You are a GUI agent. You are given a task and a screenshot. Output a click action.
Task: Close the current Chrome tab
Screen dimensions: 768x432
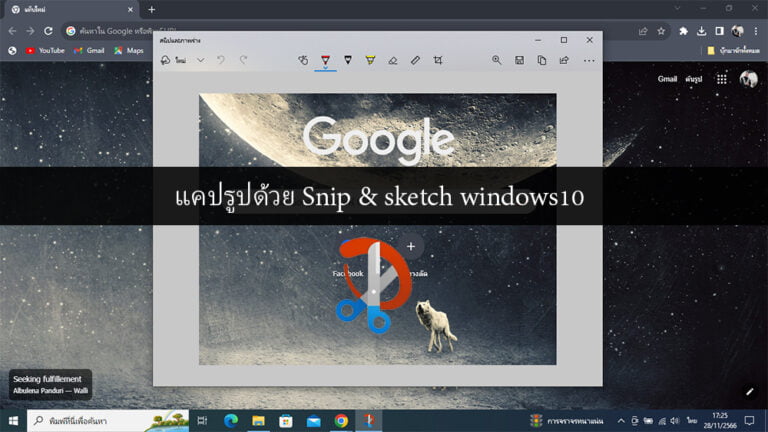click(130, 9)
